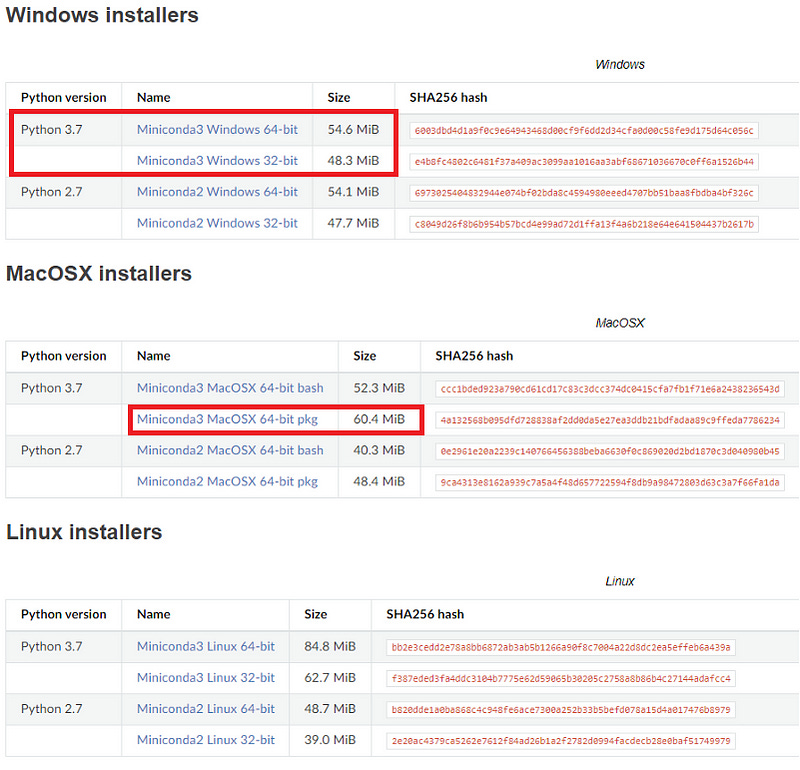
Task: Click the 39.0 MiB size cell
Action: pyautogui.click(x=330, y=740)
